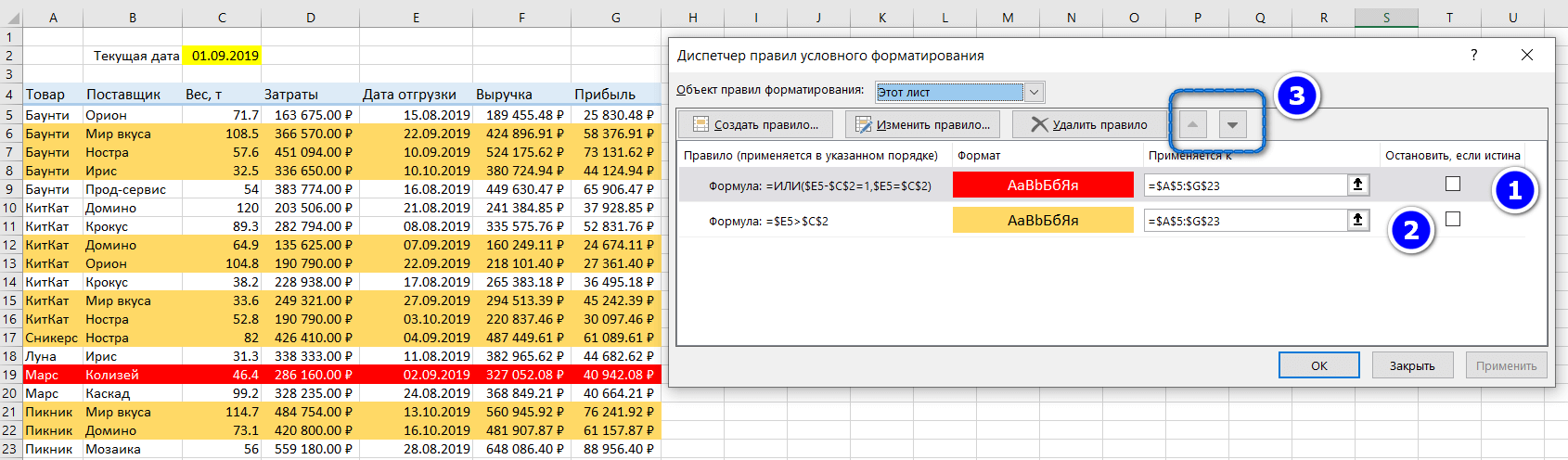Select column header D
Screen dimensions: 1568x460
(x=310, y=18)
